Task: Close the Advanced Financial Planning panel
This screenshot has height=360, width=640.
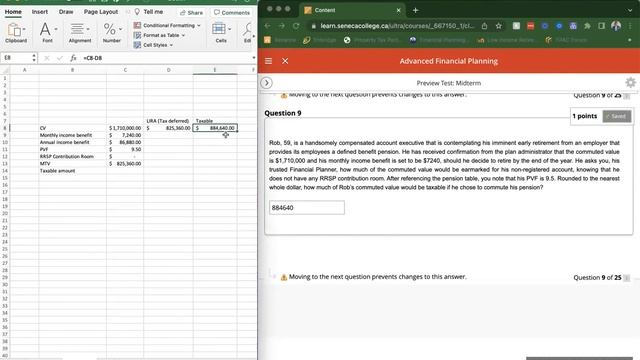Action: tap(285, 61)
